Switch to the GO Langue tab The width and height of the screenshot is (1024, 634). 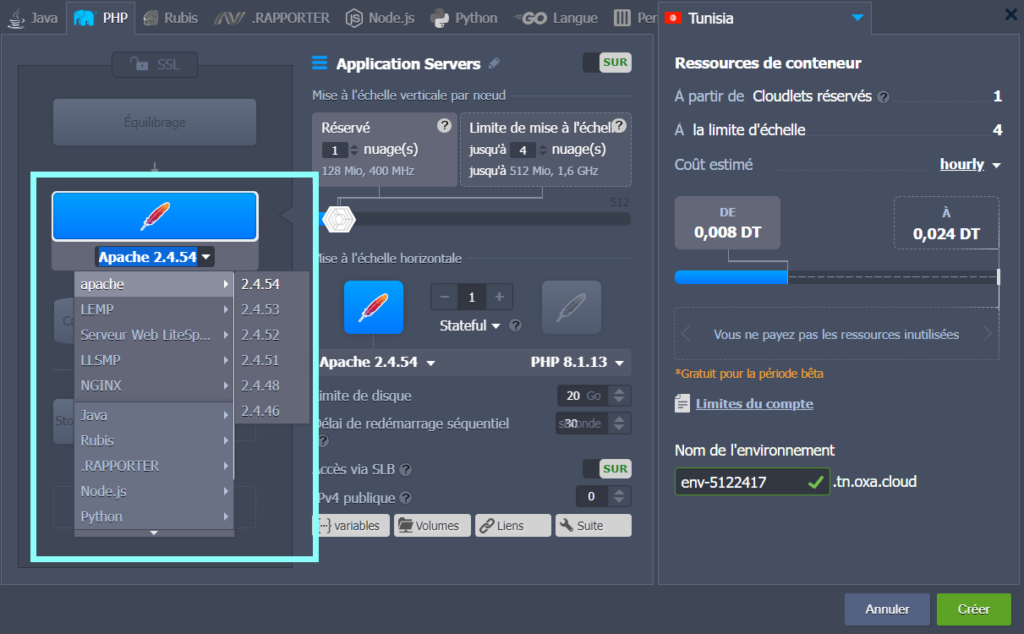pyautogui.click(x=556, y=18)
